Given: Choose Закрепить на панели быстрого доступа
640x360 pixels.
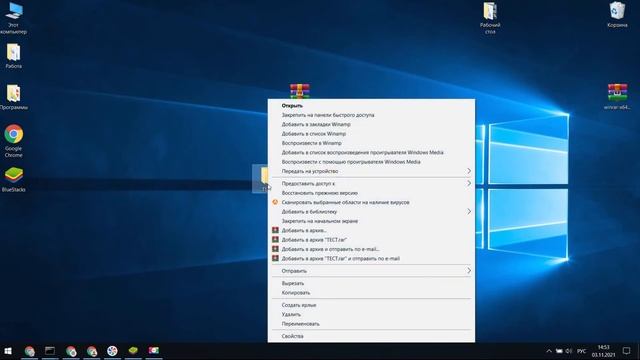Looking at the screenshot, I should tap(371, 115).
